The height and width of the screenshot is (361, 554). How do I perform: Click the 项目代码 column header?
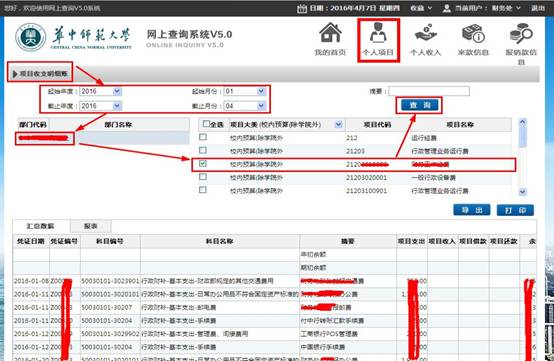pos(377,124)
